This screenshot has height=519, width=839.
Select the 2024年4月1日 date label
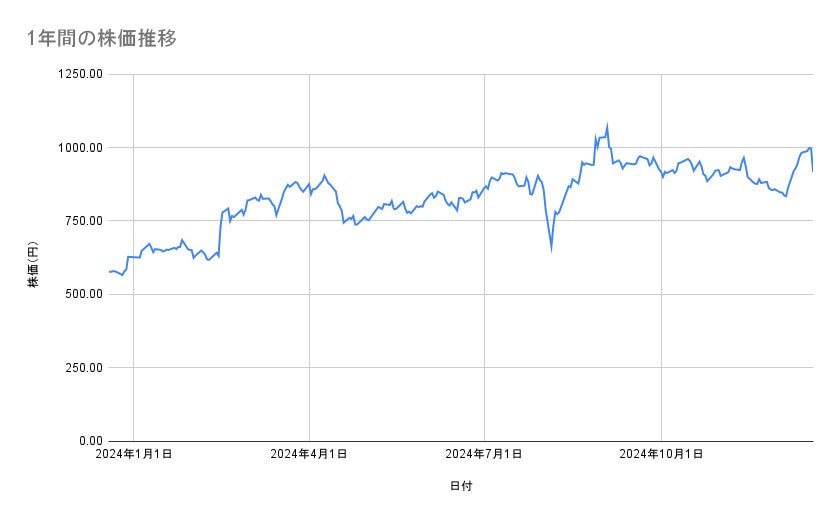(x=309, y=454)
